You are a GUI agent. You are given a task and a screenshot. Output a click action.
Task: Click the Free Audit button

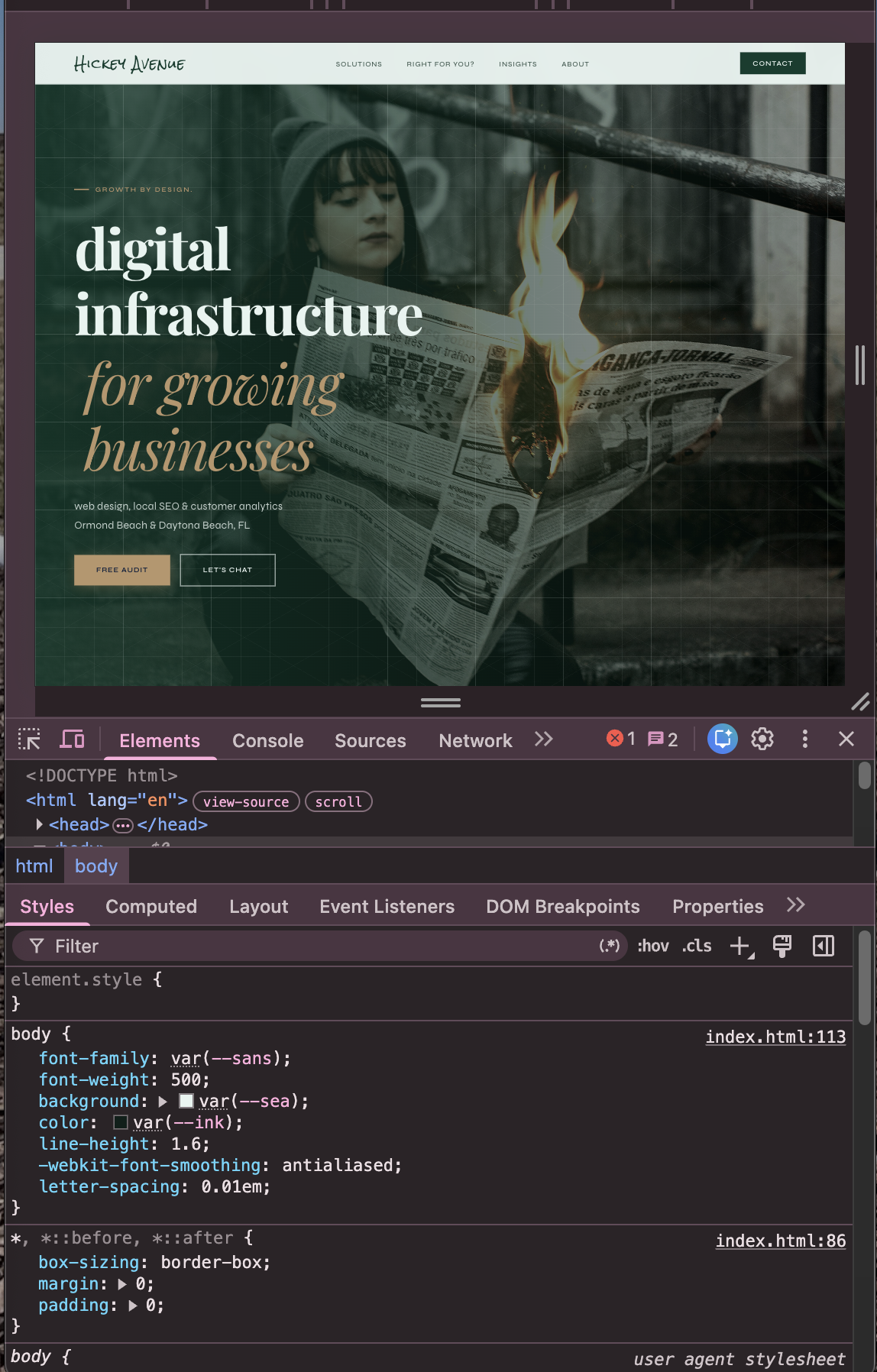point(122,570)
